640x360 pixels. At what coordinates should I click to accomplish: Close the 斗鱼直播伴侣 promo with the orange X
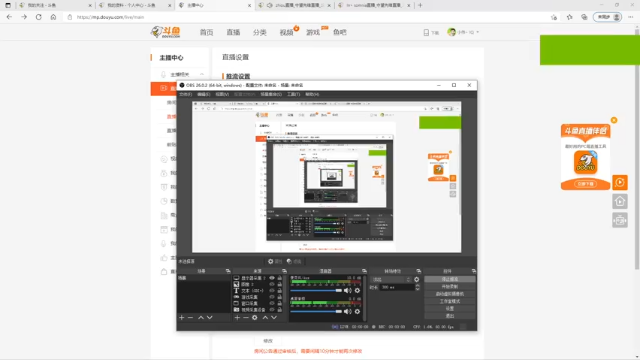coord(614,120)
